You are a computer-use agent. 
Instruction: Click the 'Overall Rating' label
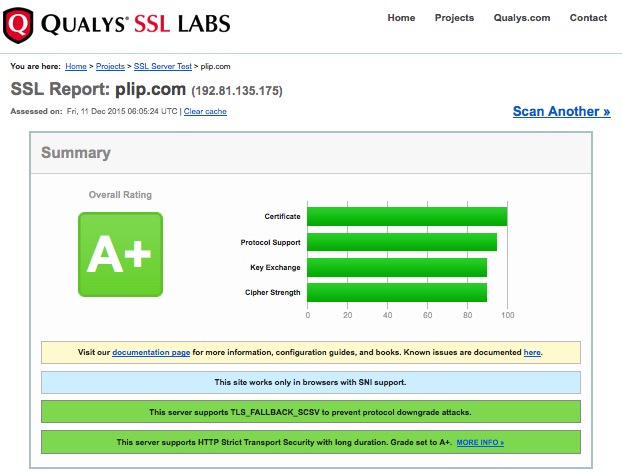[x=120, y=195]
